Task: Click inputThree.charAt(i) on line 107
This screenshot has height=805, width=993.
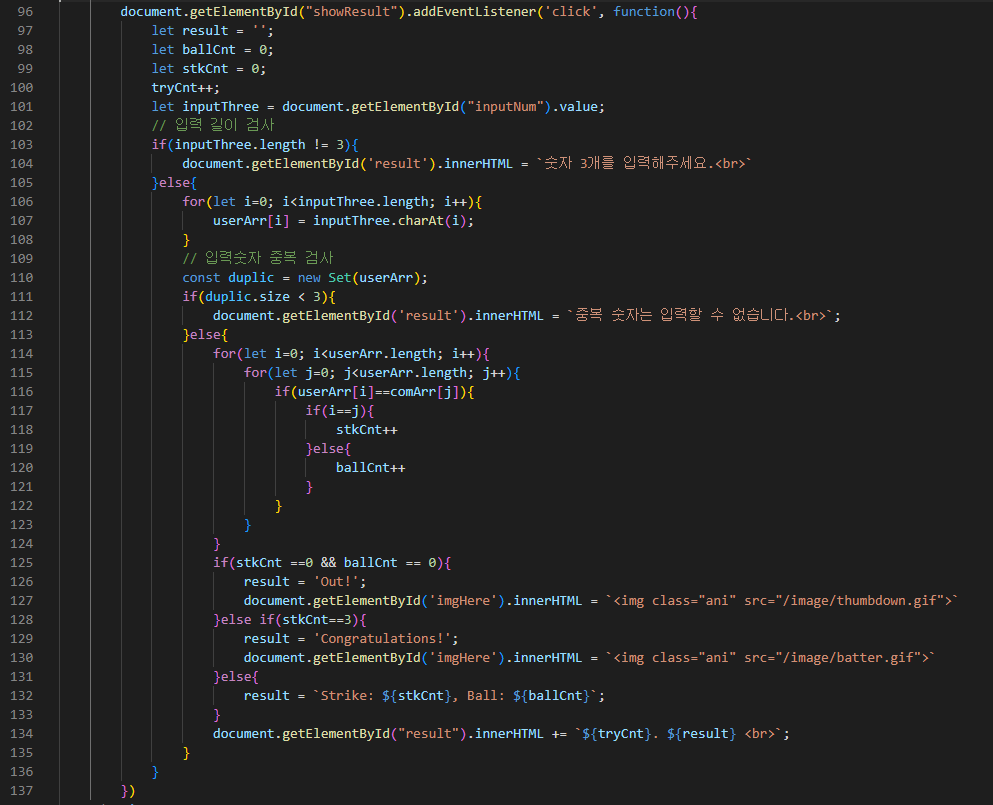Action: click(389, 220)
